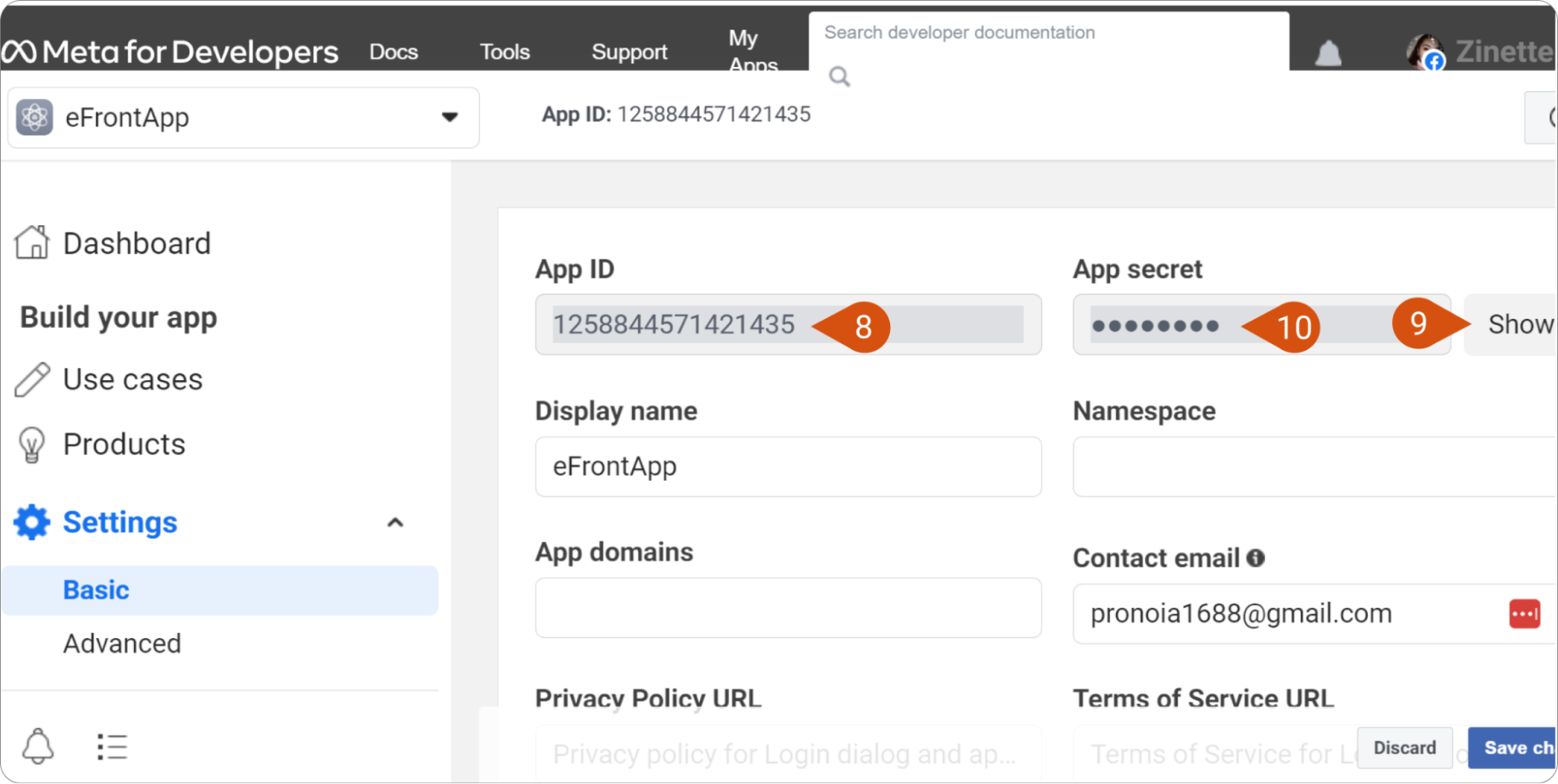Go to My Apps
This screenshot has width=1558, height=784.
coord(753,50)
